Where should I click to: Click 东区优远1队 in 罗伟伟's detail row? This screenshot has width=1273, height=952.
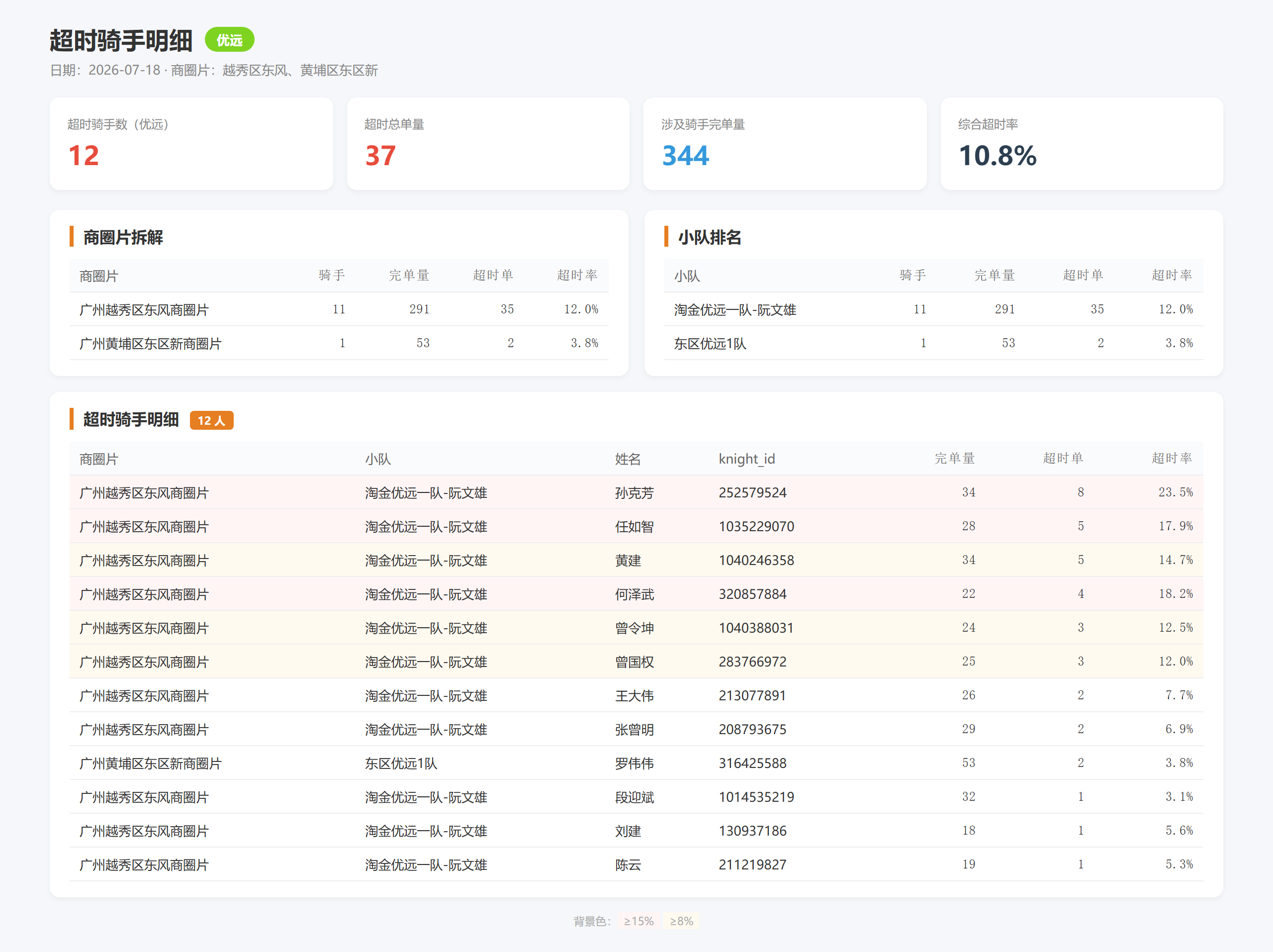coord(401,763)
